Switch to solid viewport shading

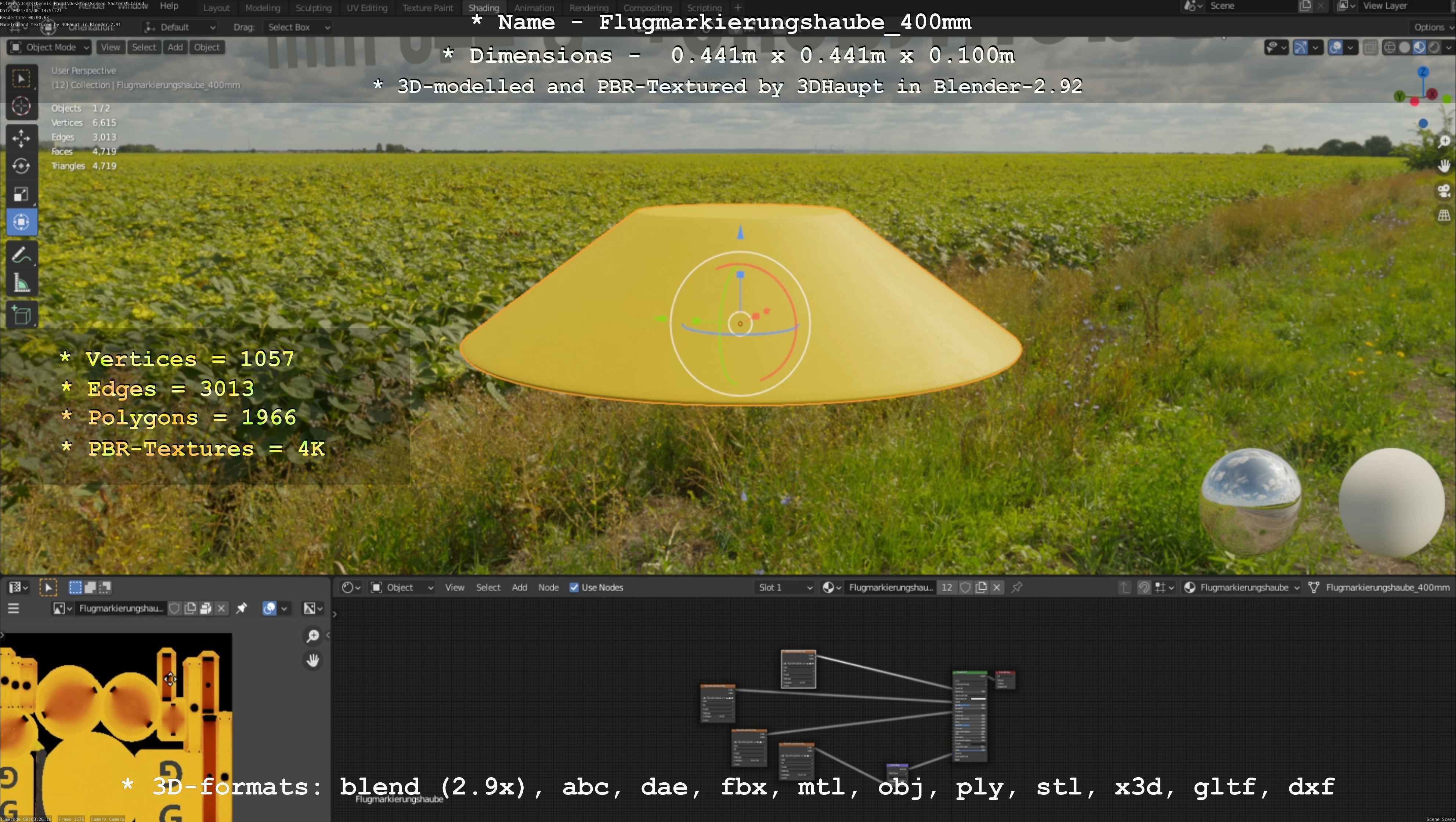coord(1405,47)
